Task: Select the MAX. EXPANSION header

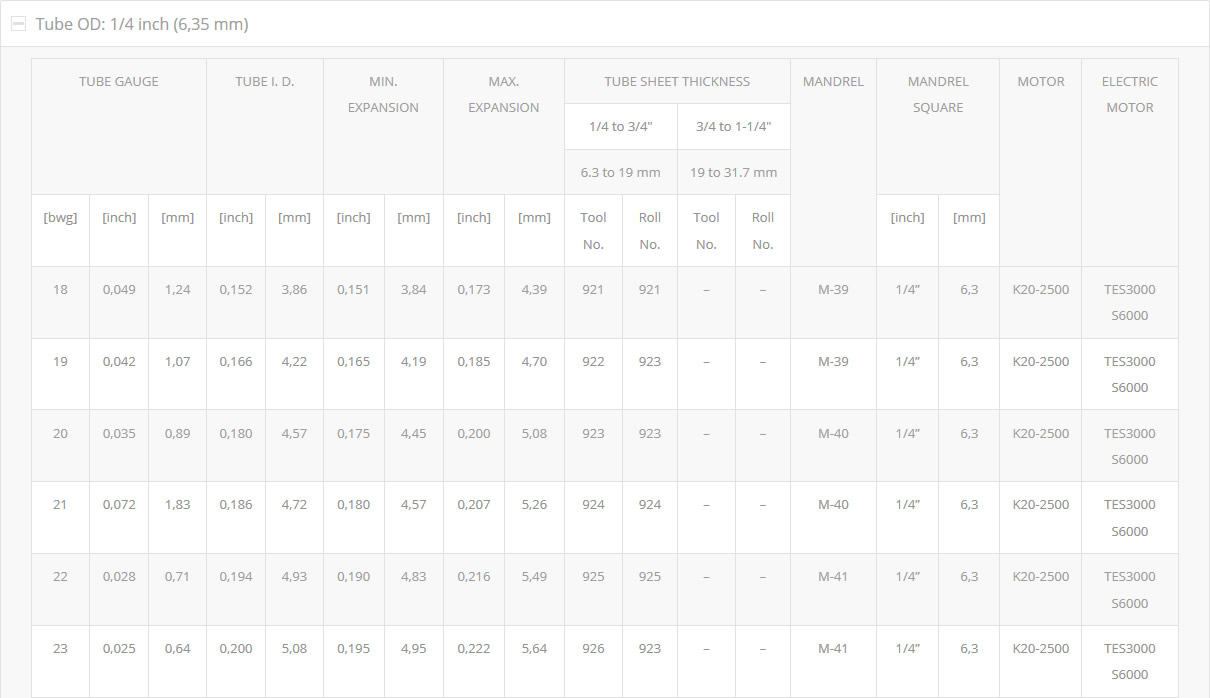Action: (x=504, y=95)
